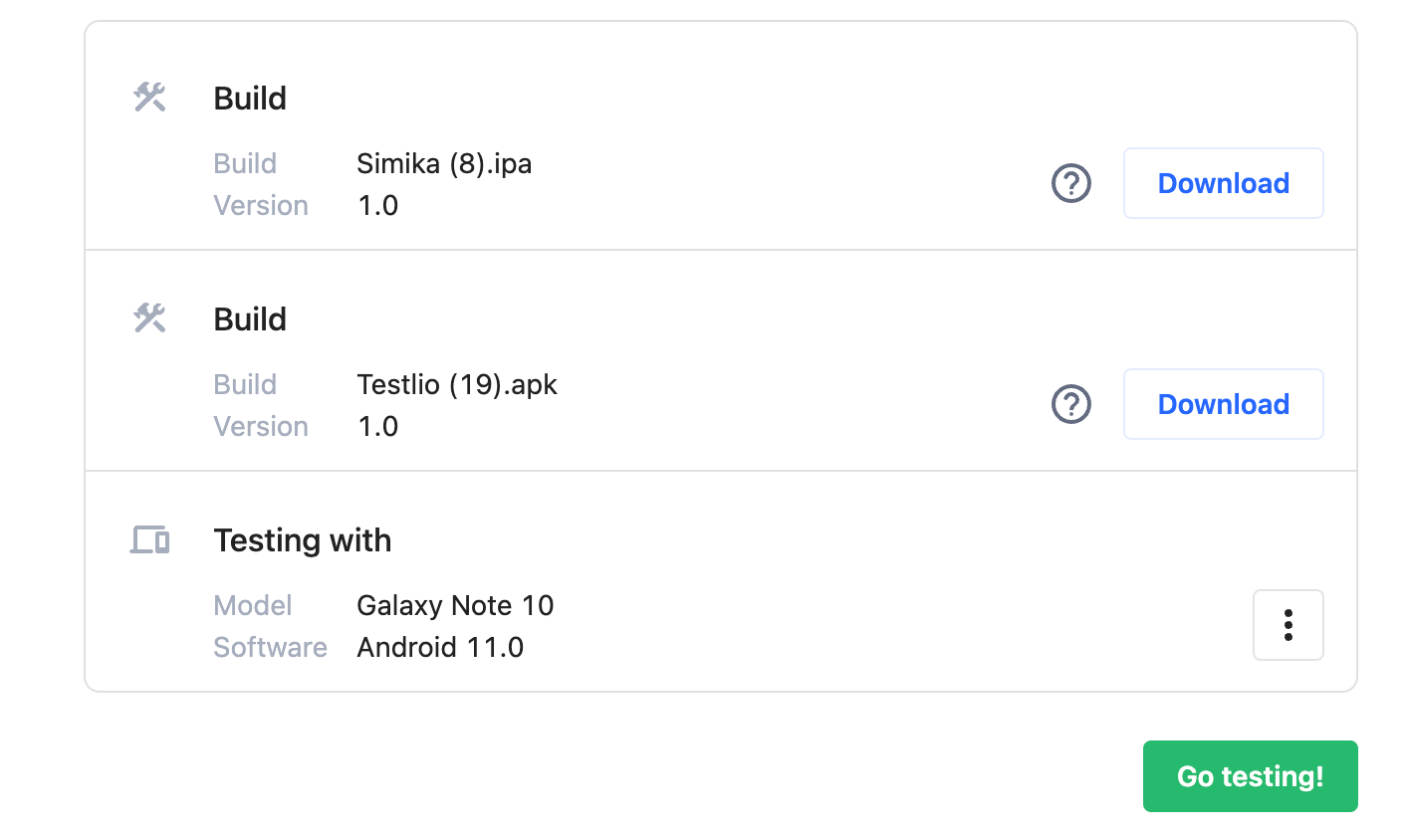Click the Galaxy Note 10 model text

tap(455, 605)
